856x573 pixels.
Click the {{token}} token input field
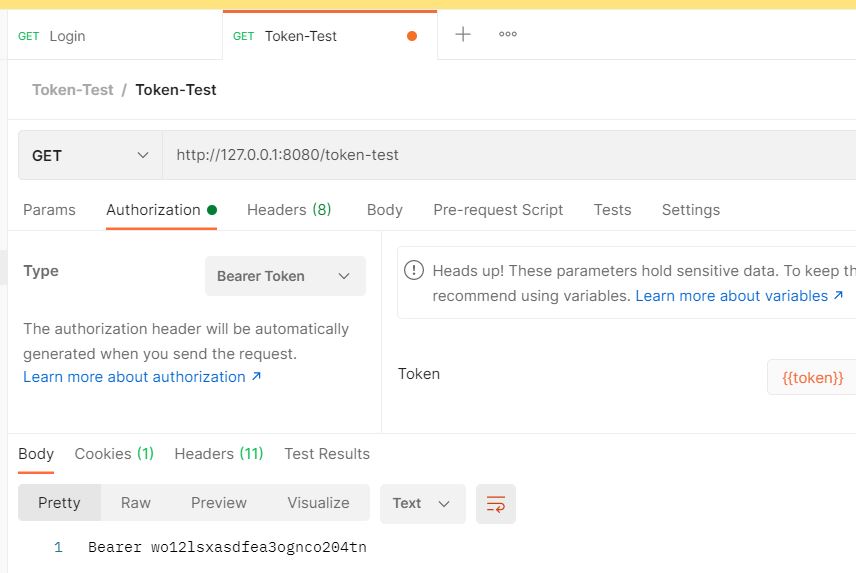[x=812, y=377]
